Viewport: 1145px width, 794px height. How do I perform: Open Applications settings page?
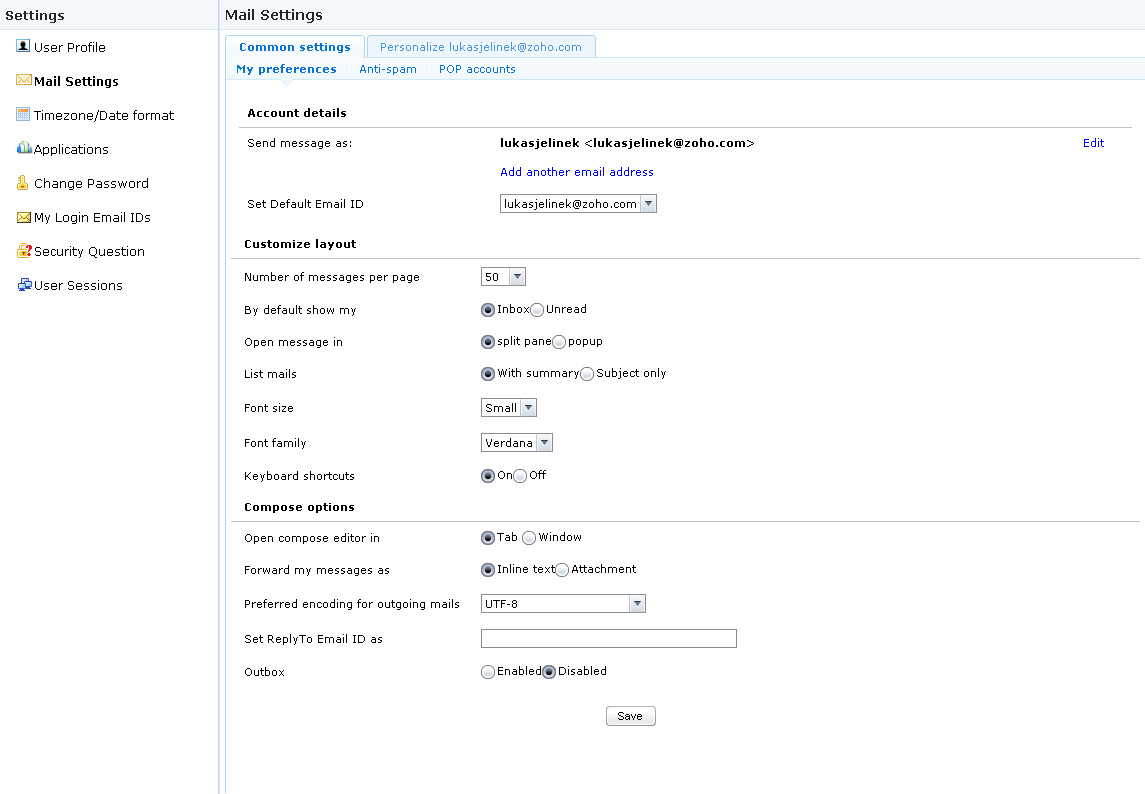[x=71, y=149]
